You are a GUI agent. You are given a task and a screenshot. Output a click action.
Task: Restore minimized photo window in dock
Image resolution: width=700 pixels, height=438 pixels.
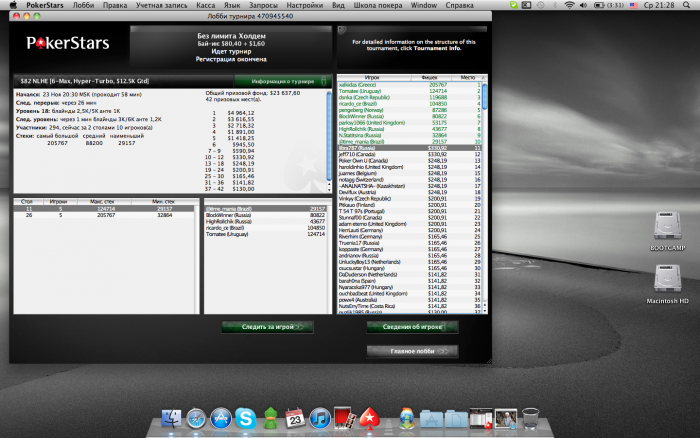click(505, 419)
